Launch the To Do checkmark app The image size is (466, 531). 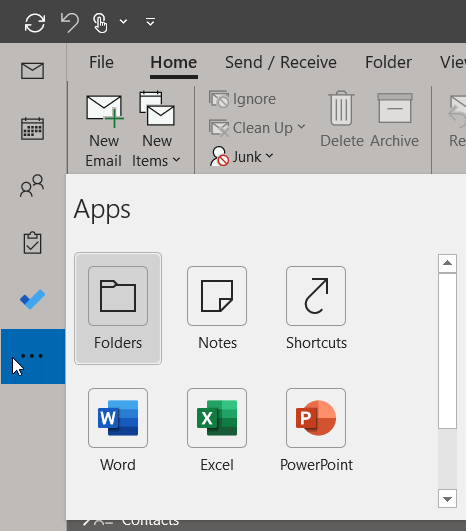coord(33,299)
